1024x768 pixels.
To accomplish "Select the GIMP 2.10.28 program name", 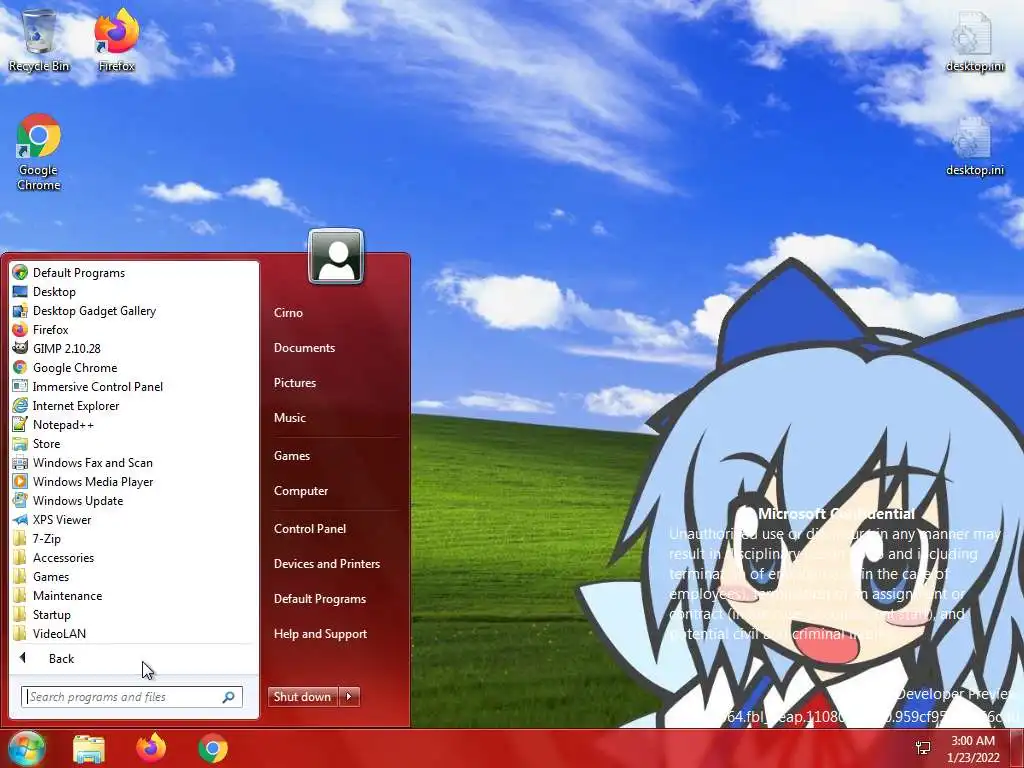I will (67, 348).
